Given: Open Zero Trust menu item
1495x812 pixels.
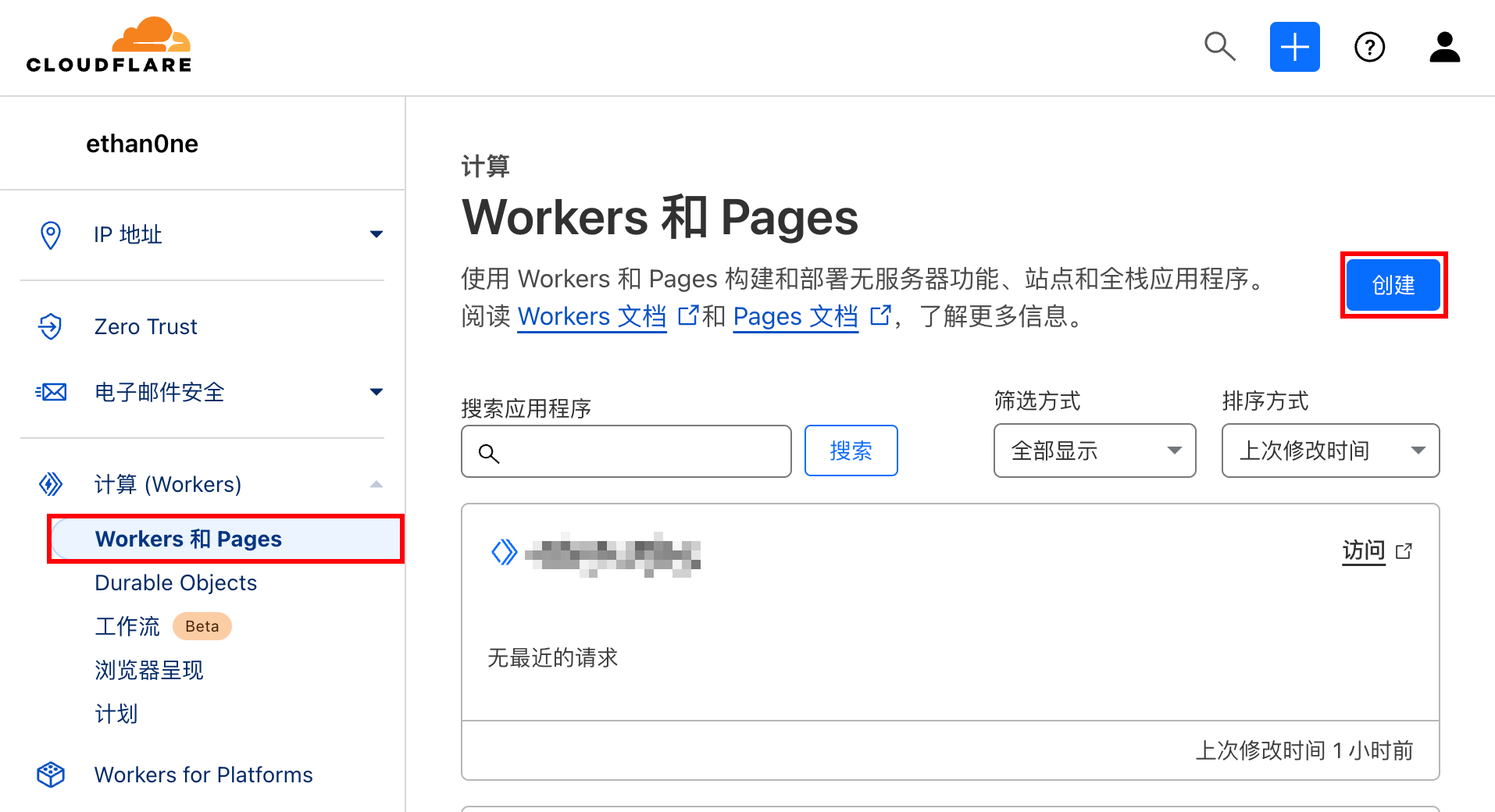Looking at the screenshot, I should [145, 326].
